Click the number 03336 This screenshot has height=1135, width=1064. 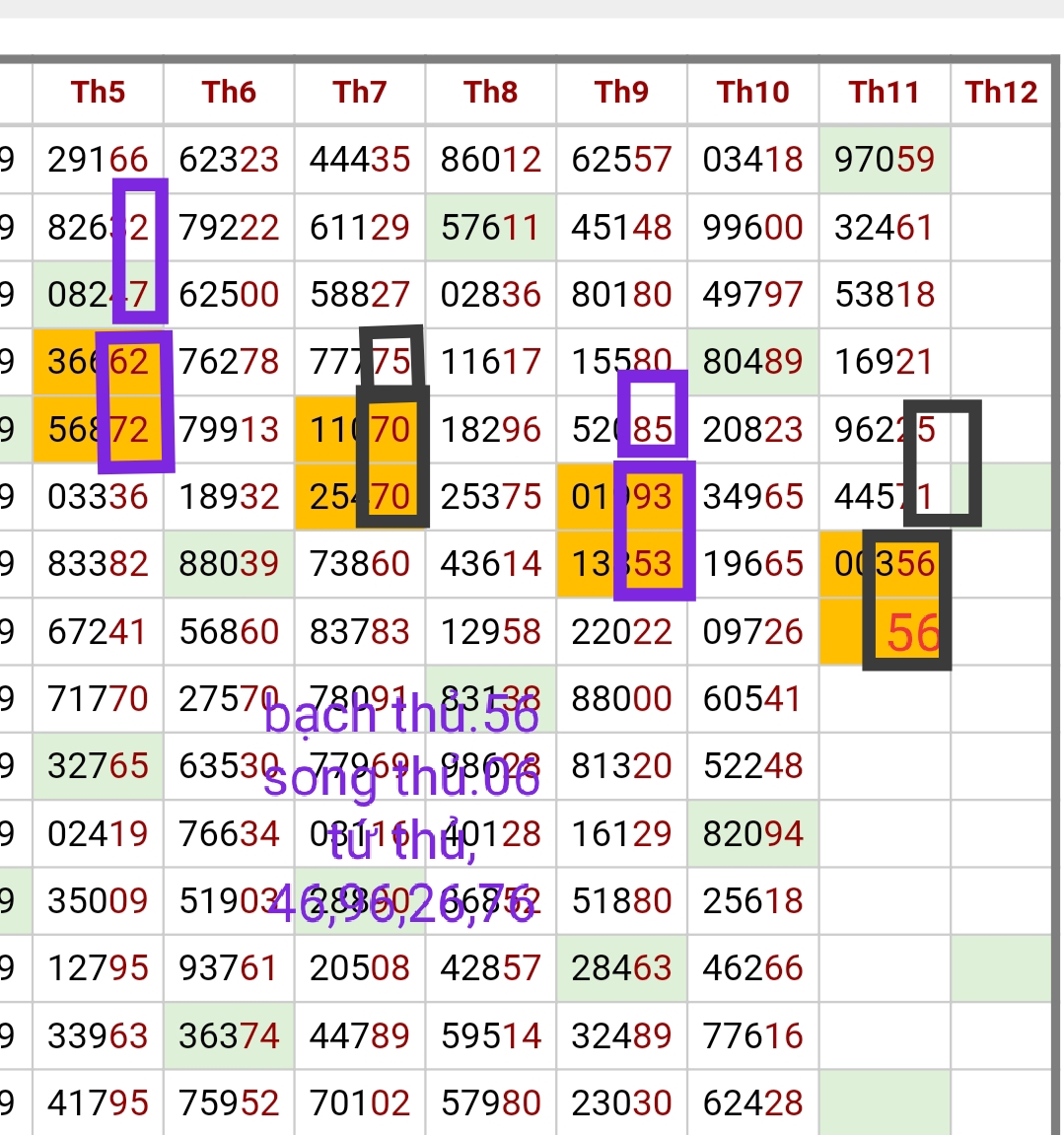tap(98, 497)
